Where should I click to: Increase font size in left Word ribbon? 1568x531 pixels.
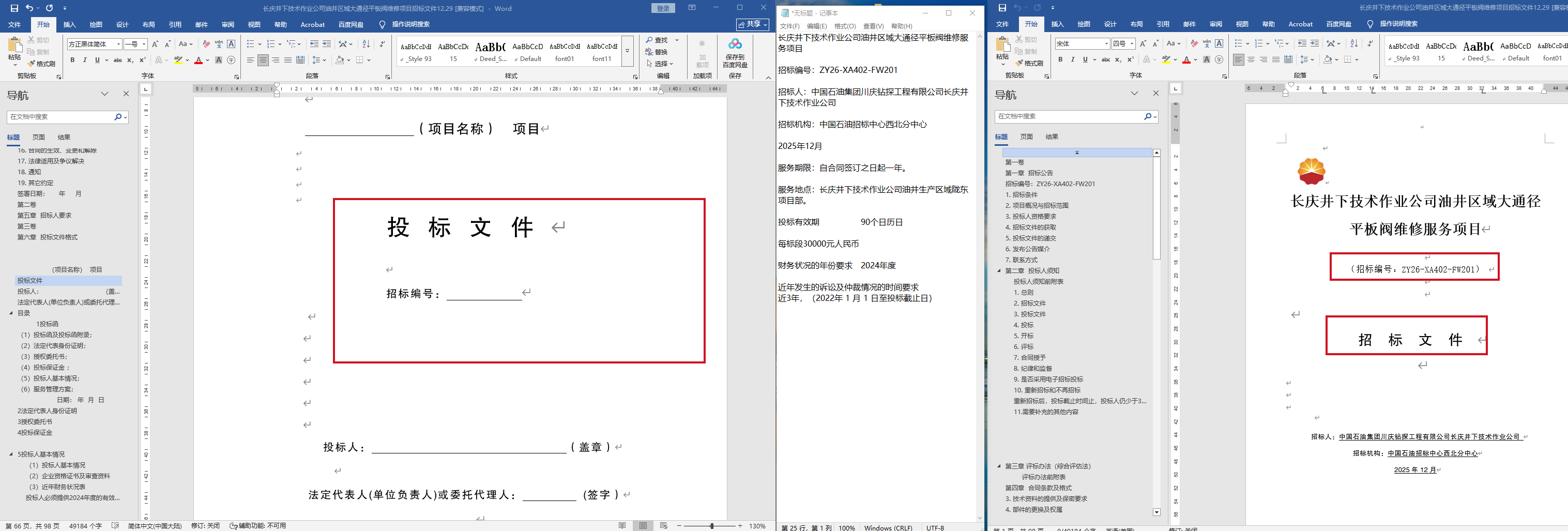tap(155, 44)
